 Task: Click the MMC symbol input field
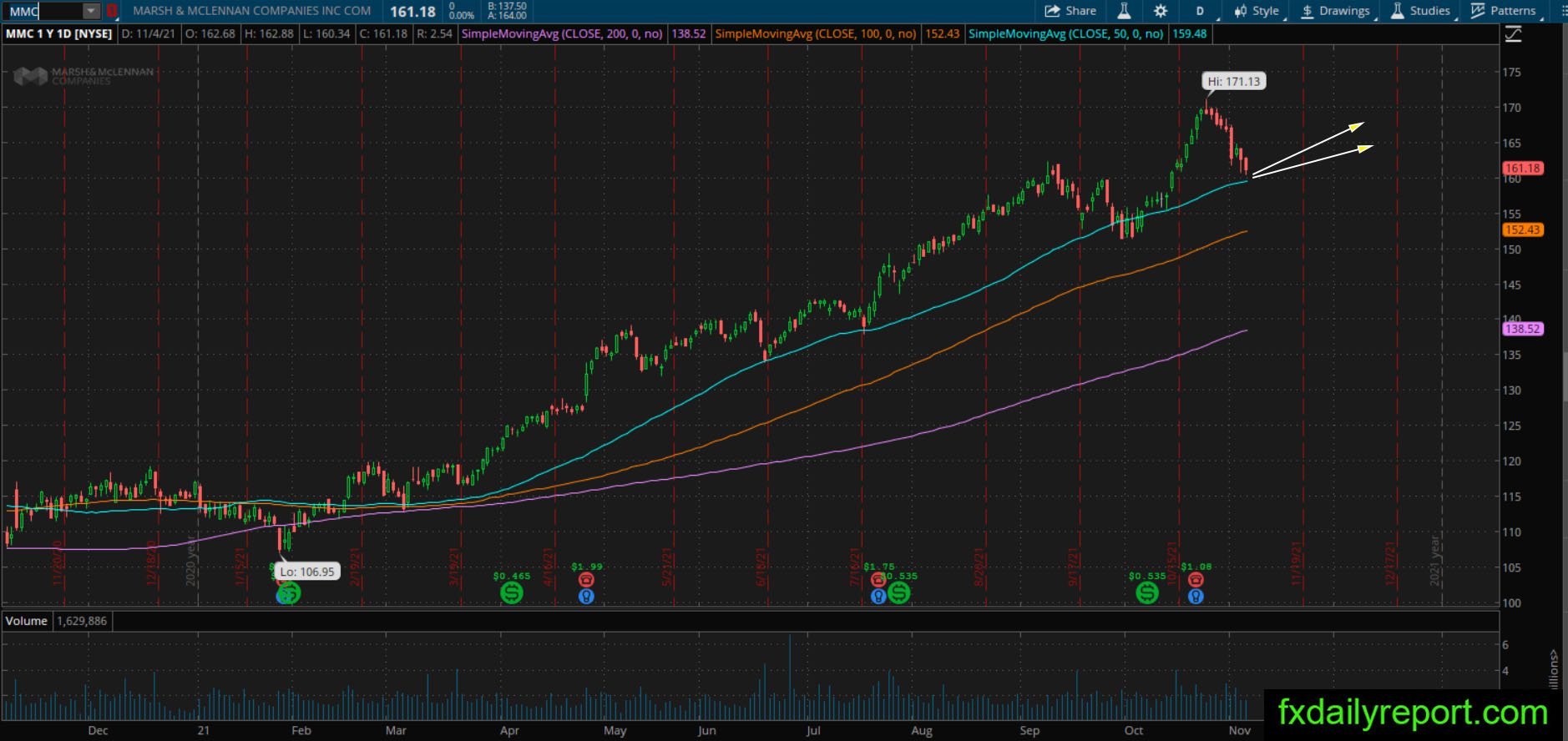43,11
